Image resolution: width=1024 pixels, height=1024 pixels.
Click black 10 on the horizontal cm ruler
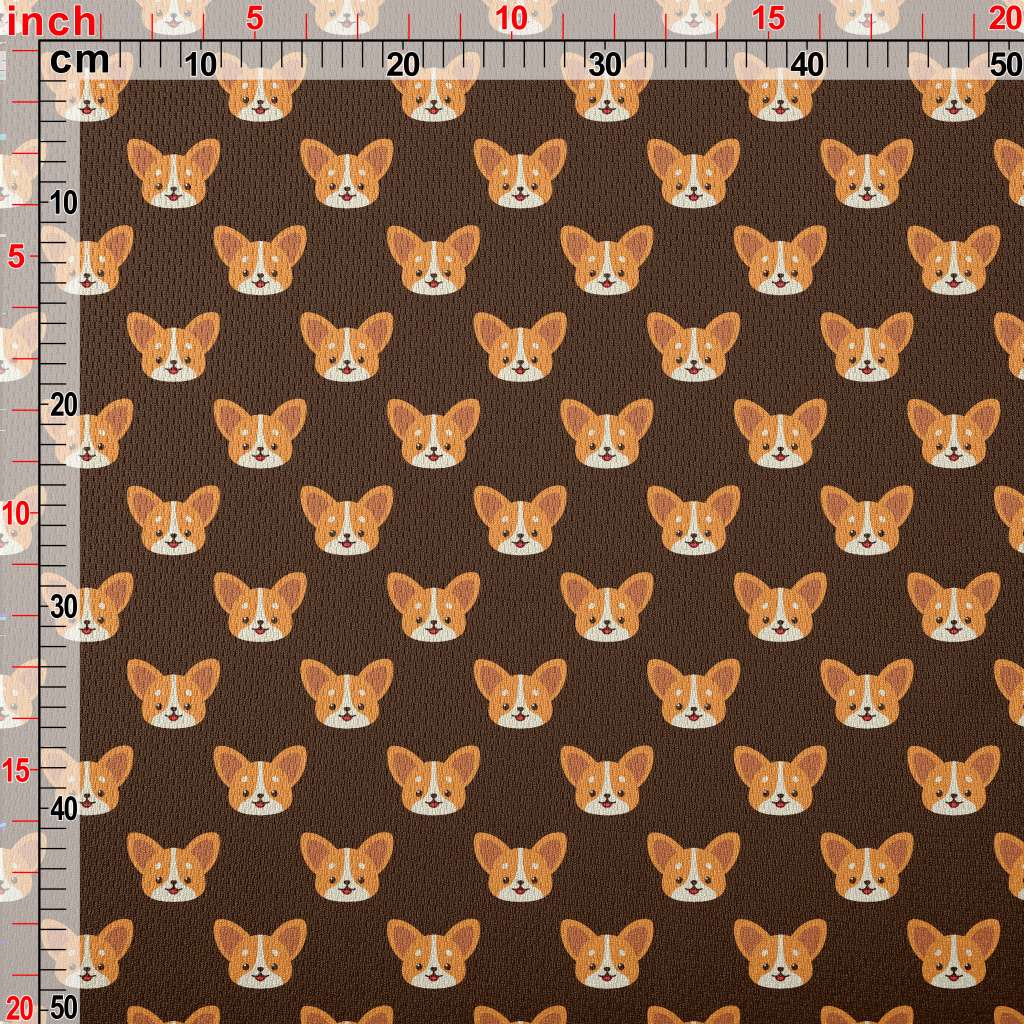click(x=200, y=65)
